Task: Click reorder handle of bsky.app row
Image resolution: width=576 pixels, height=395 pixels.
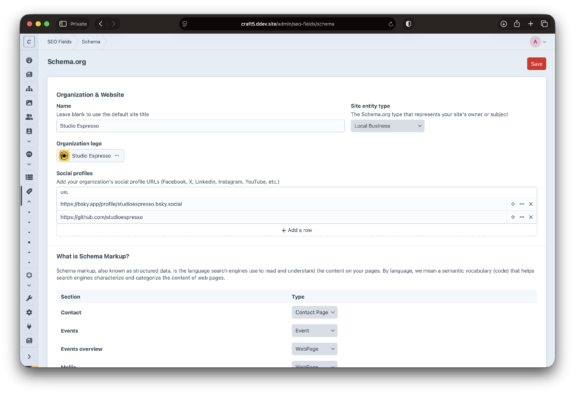Action: coord(513,204)
